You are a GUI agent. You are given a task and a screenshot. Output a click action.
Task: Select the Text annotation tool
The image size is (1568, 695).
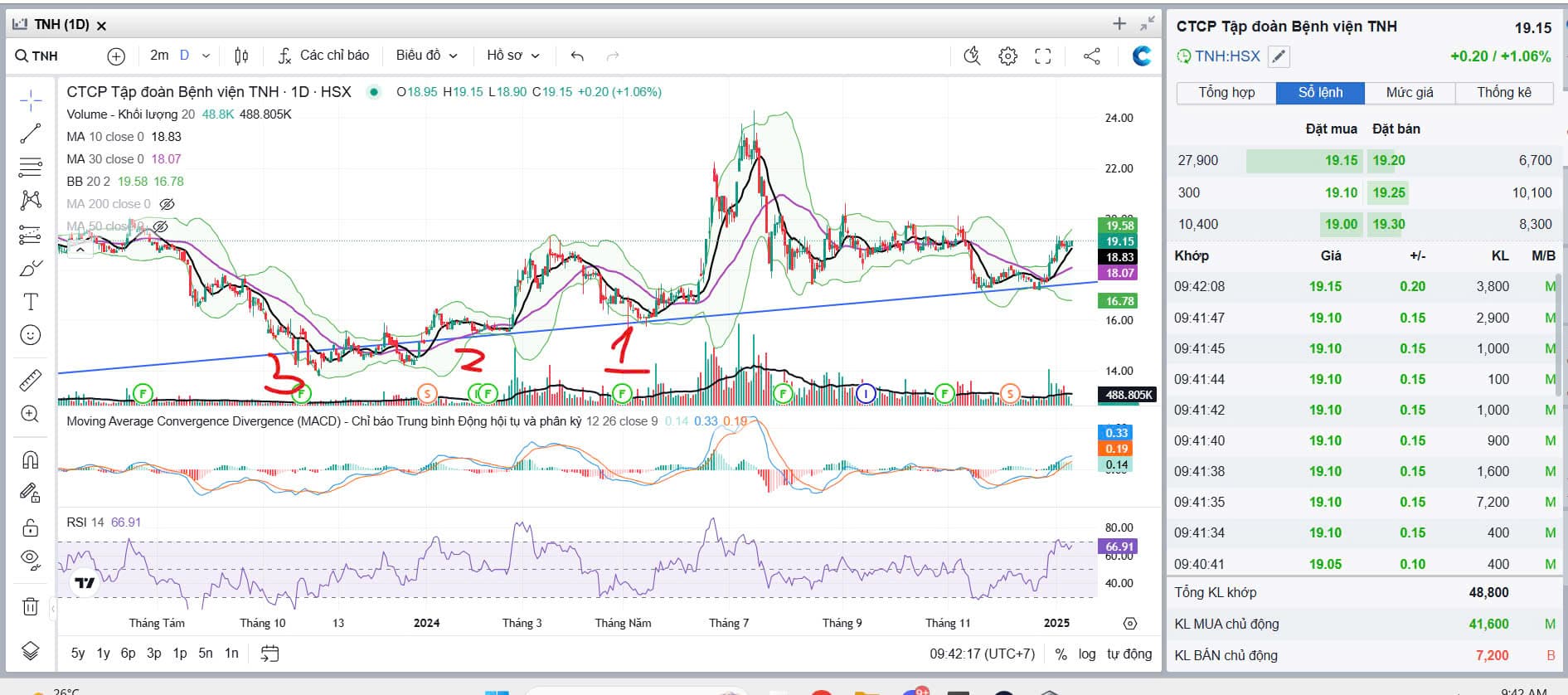[x=31, y=302]
